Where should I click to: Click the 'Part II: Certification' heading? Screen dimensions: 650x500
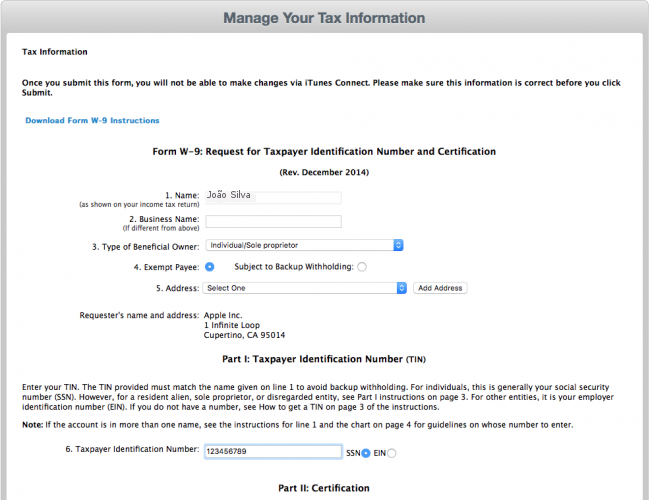tap(324, 488)
